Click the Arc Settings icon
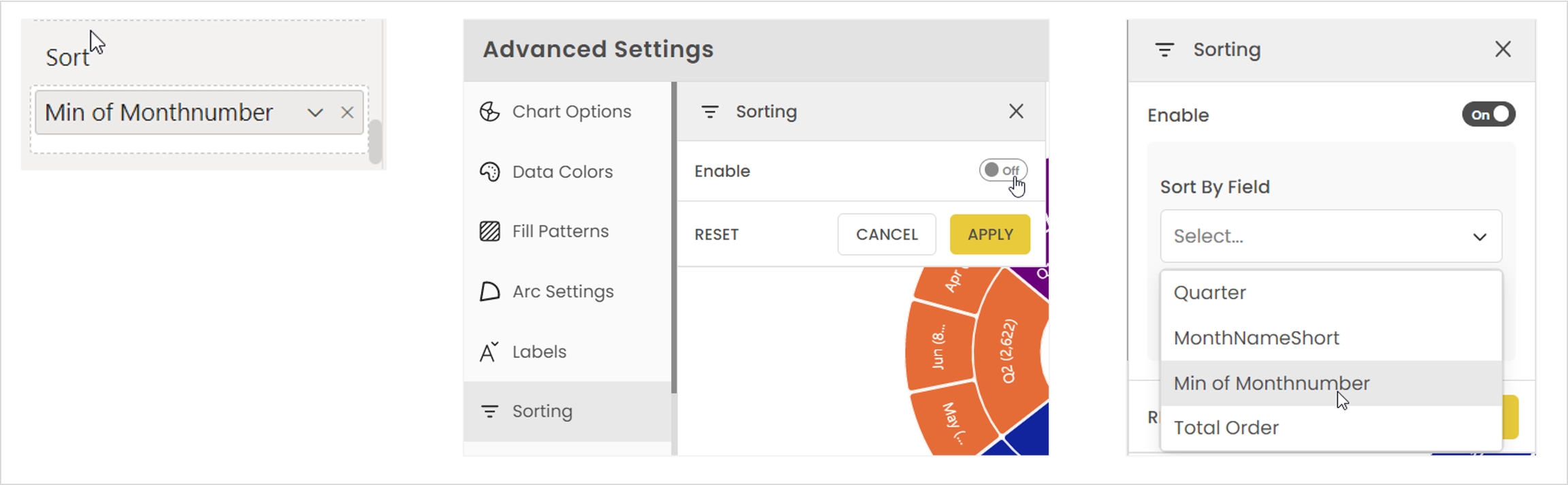The width and height of the screenshot is (1568, 485). 489,292
